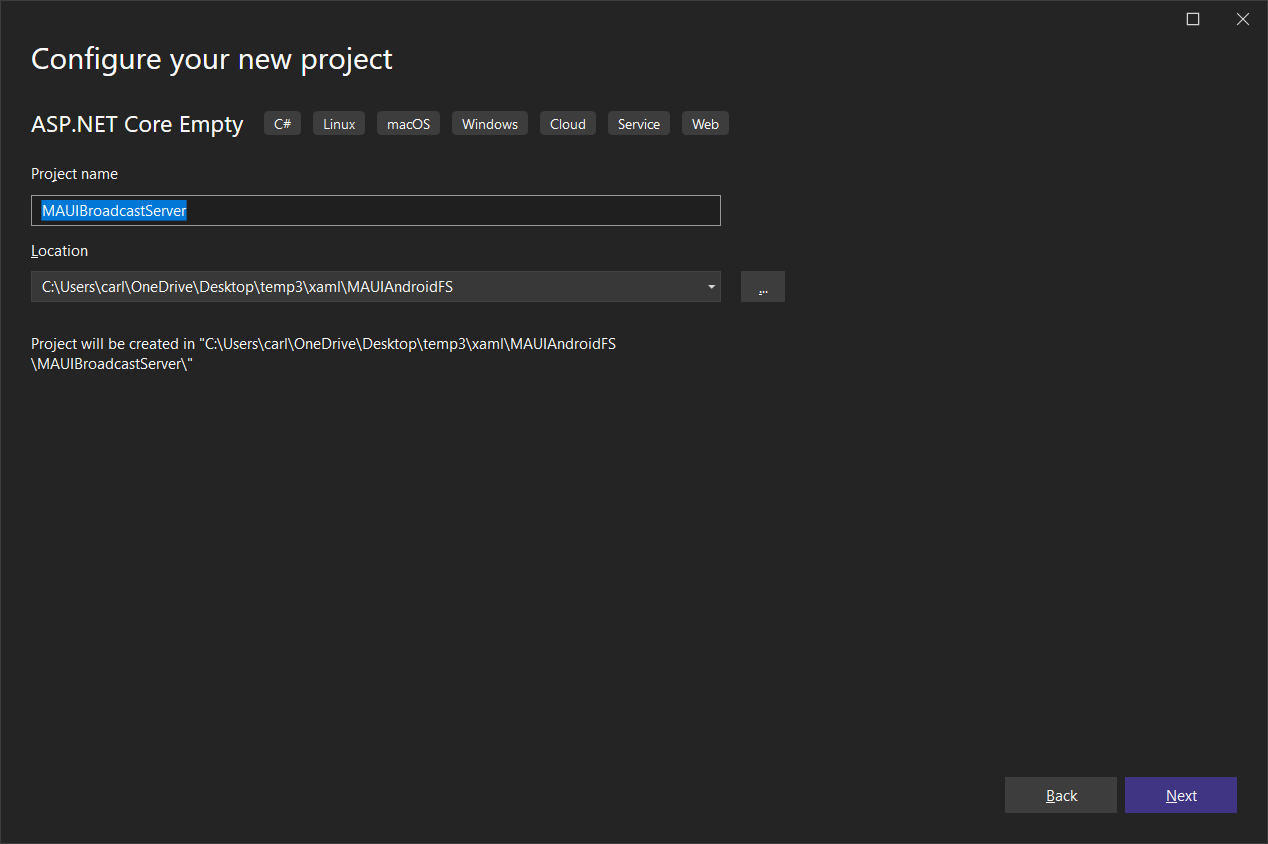Go Back to previous step
1268x844 pixels.
[x=1061, y=795]
